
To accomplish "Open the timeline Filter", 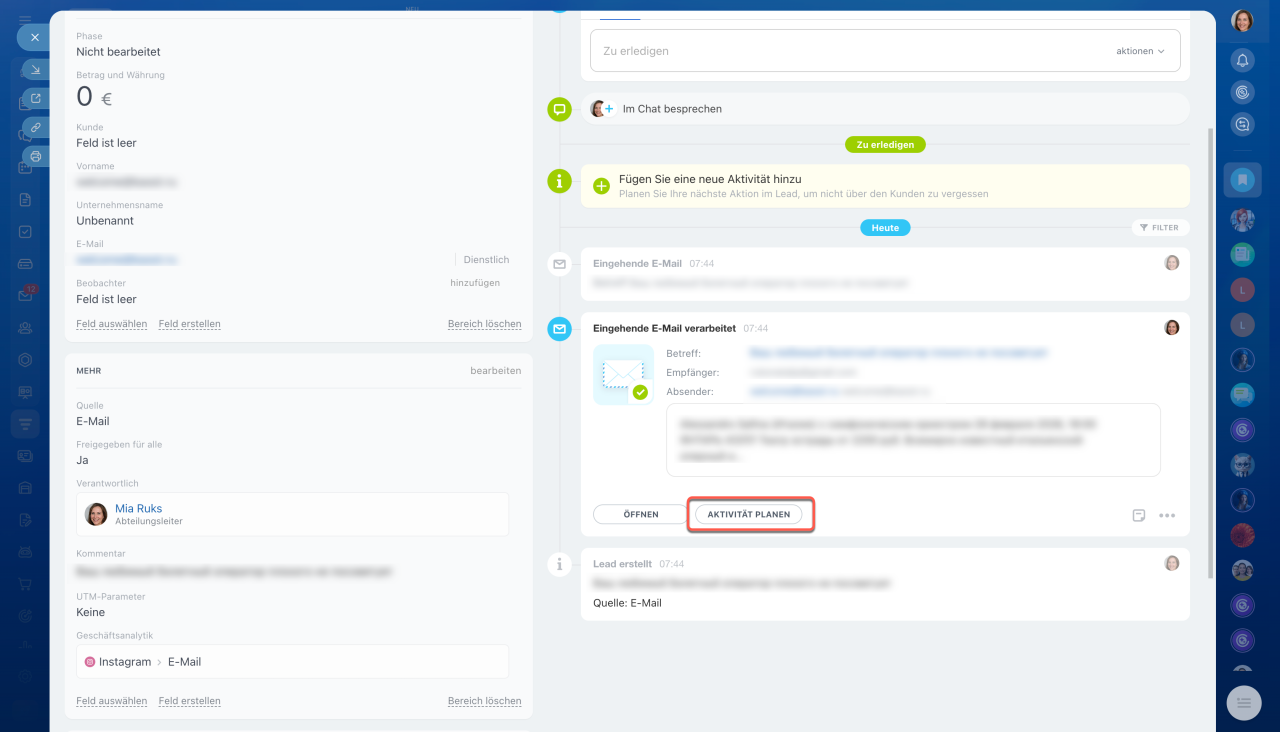I will (1160, 228).
